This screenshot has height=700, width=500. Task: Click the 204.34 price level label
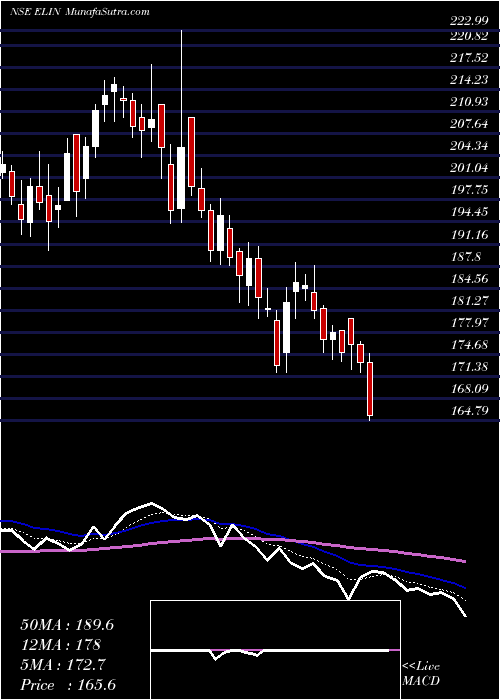coord(469,146)
